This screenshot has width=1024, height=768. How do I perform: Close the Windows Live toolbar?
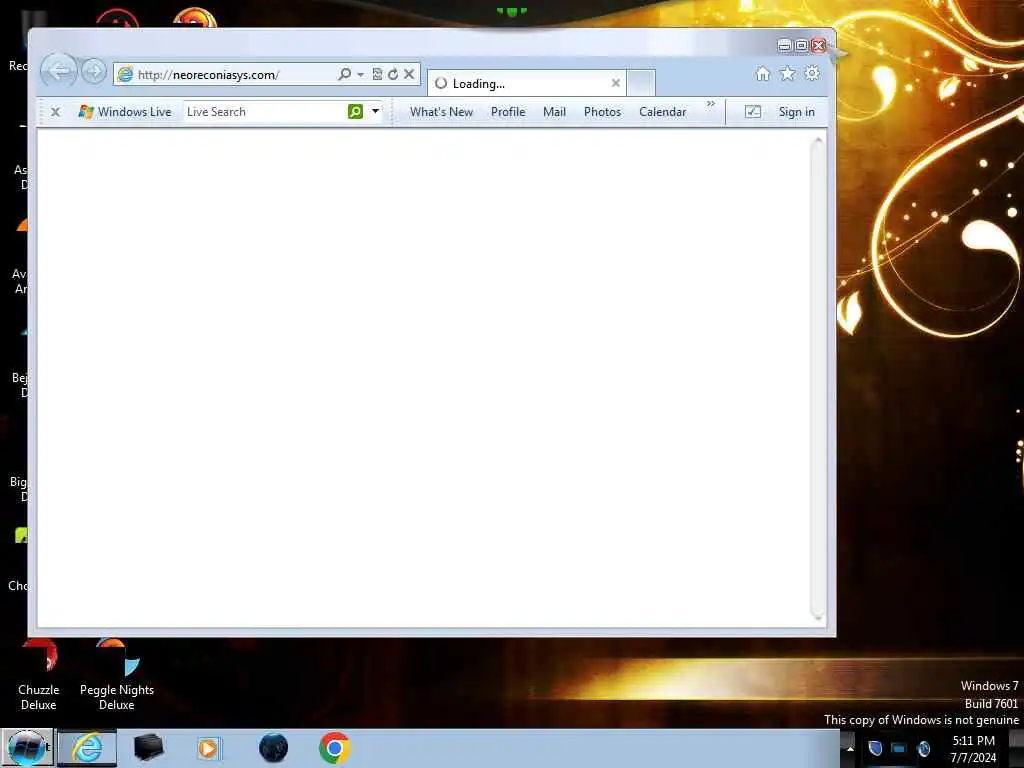click(x=56, y=112)
